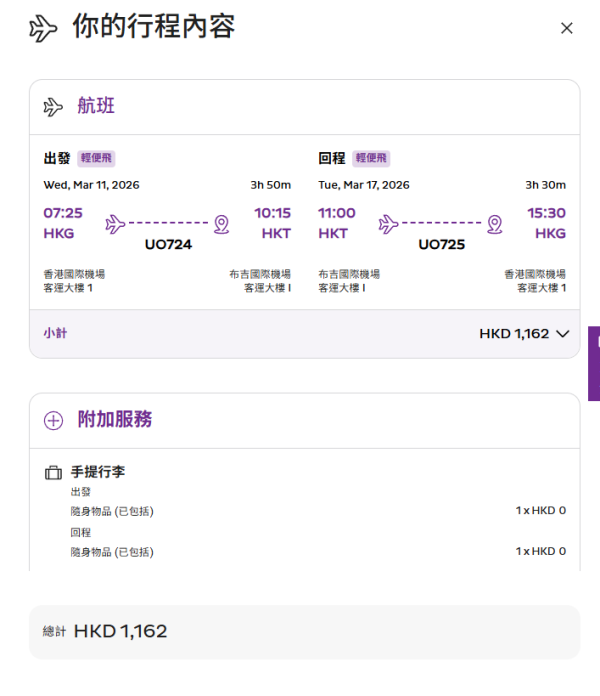
Task: Click the 3h 50m duration
Action: [x=271, y=185]
